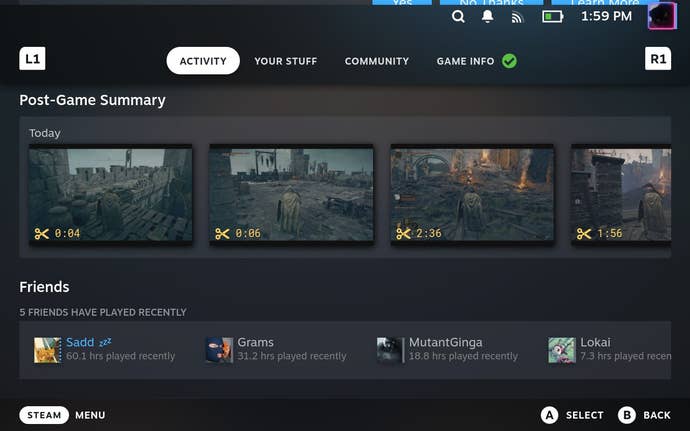Click the scissors icon on 0:06 clip
The image size is (690, 431).
click(222, 233)
